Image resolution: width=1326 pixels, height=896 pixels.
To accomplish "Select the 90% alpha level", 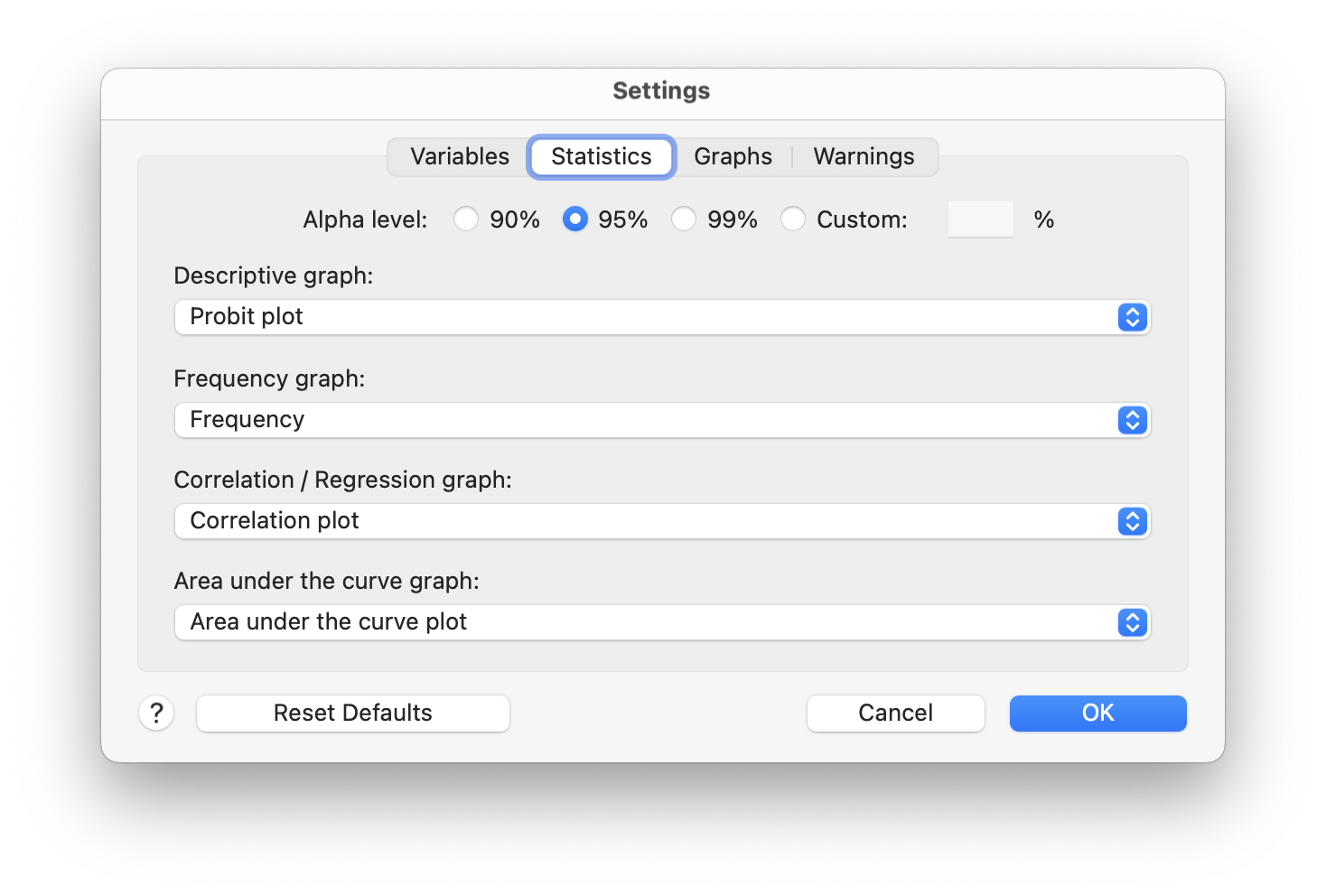I will pyautogui.click(x=466, y=219).
